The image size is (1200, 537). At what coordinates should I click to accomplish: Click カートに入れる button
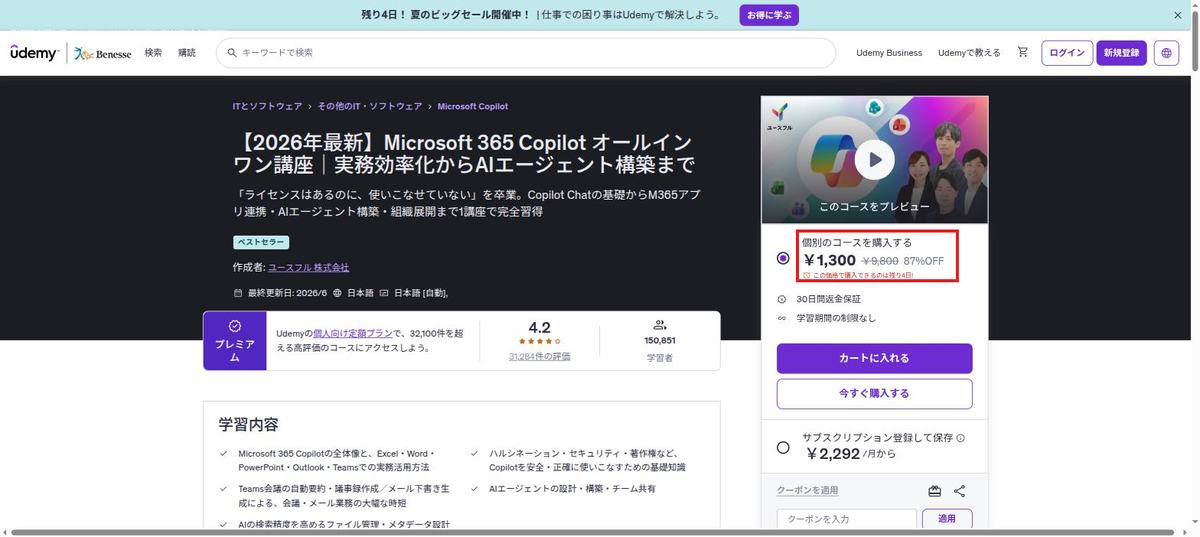click(x=875, y=359)
